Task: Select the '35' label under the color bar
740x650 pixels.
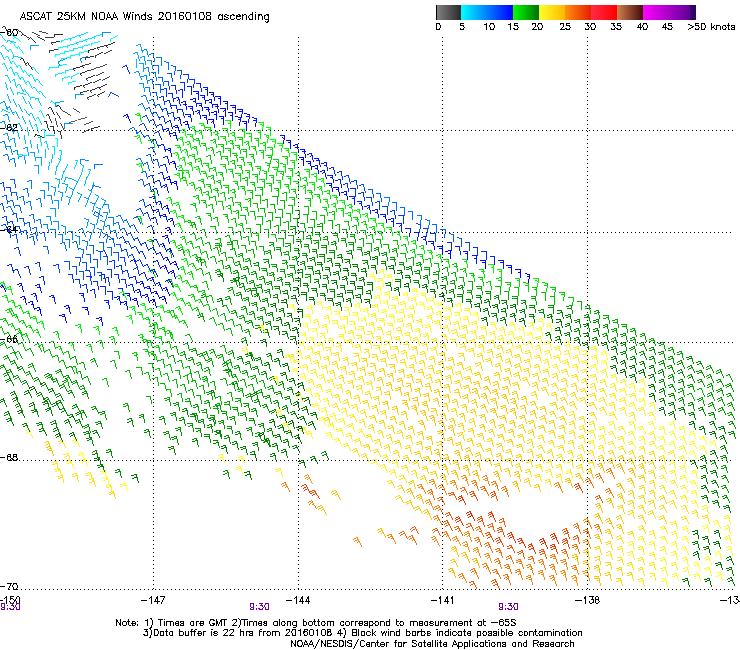Action: pyautogui.click(x=616, y=27)
